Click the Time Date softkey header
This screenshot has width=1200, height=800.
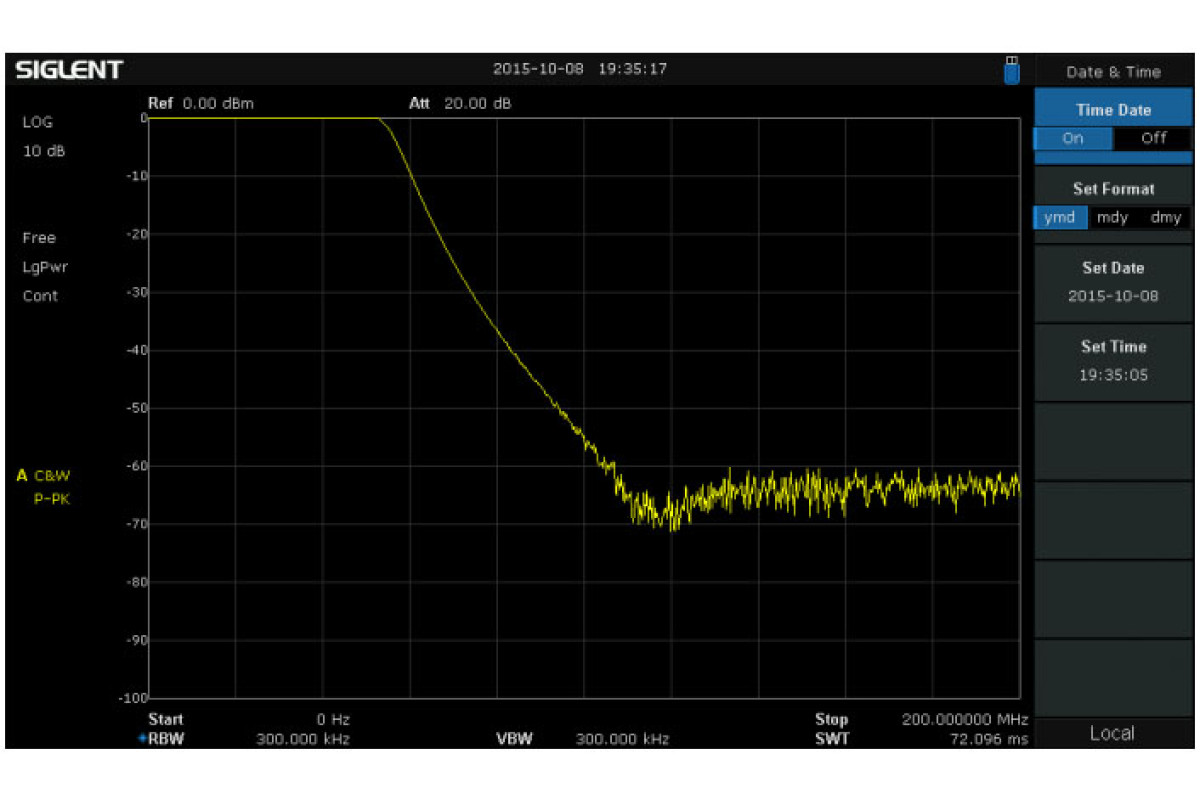[1113, 110]
